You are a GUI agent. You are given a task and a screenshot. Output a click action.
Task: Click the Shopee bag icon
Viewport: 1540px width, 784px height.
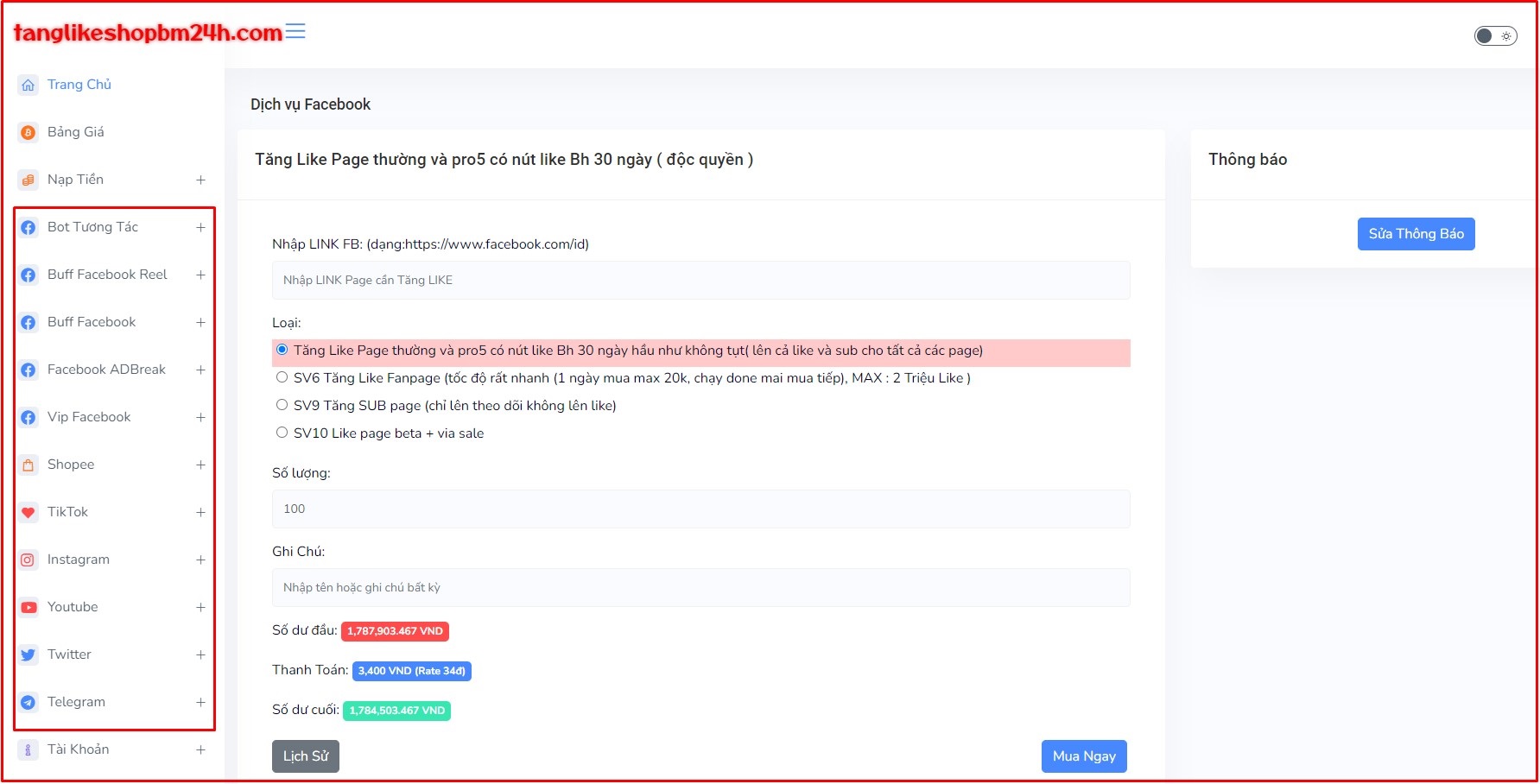(29, 465)
